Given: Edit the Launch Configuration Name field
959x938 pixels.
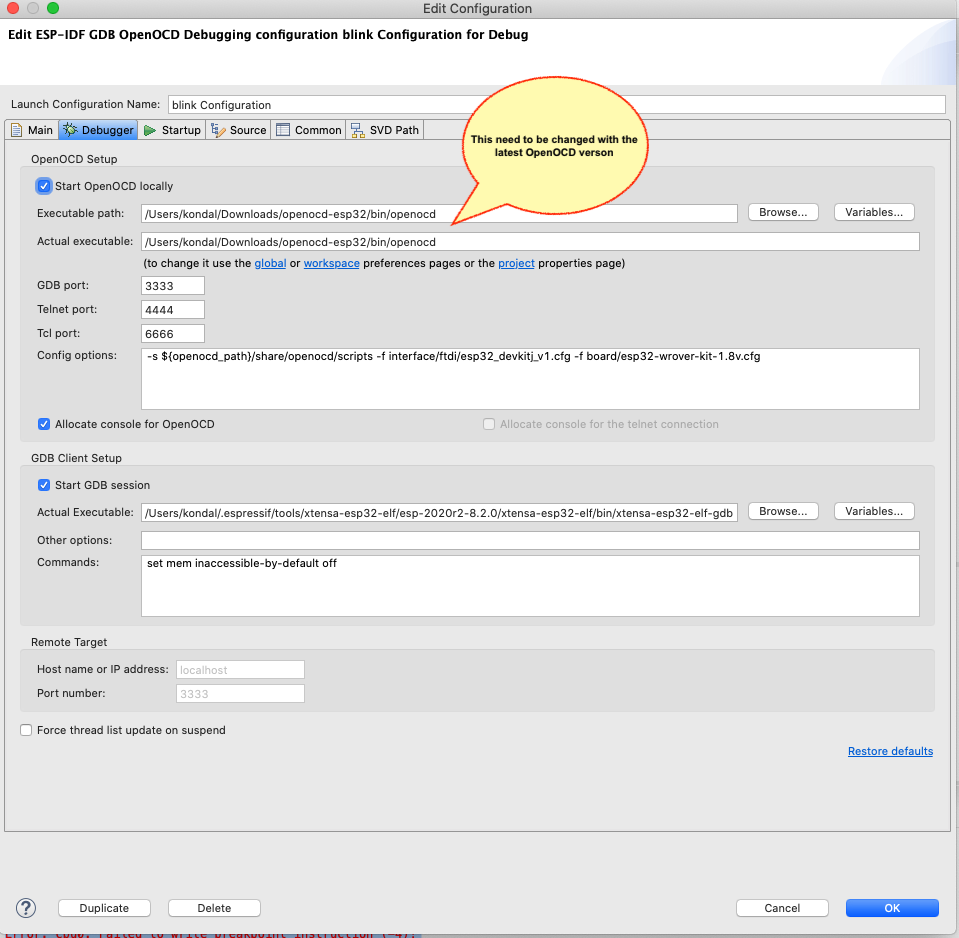Looking at the screenshot, I should pos(400,104).
